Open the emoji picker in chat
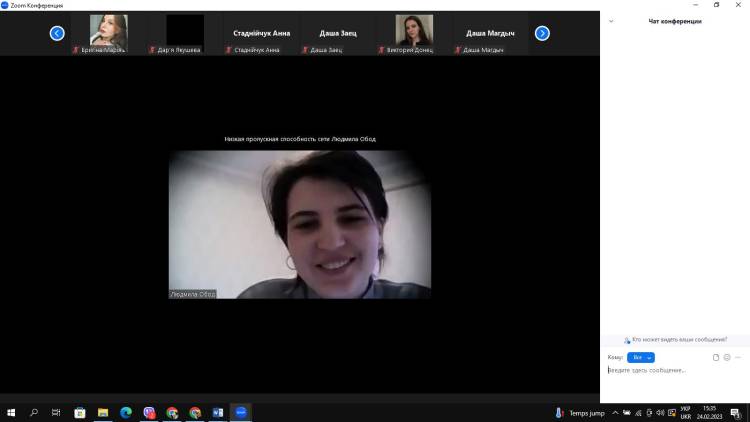 727,357
